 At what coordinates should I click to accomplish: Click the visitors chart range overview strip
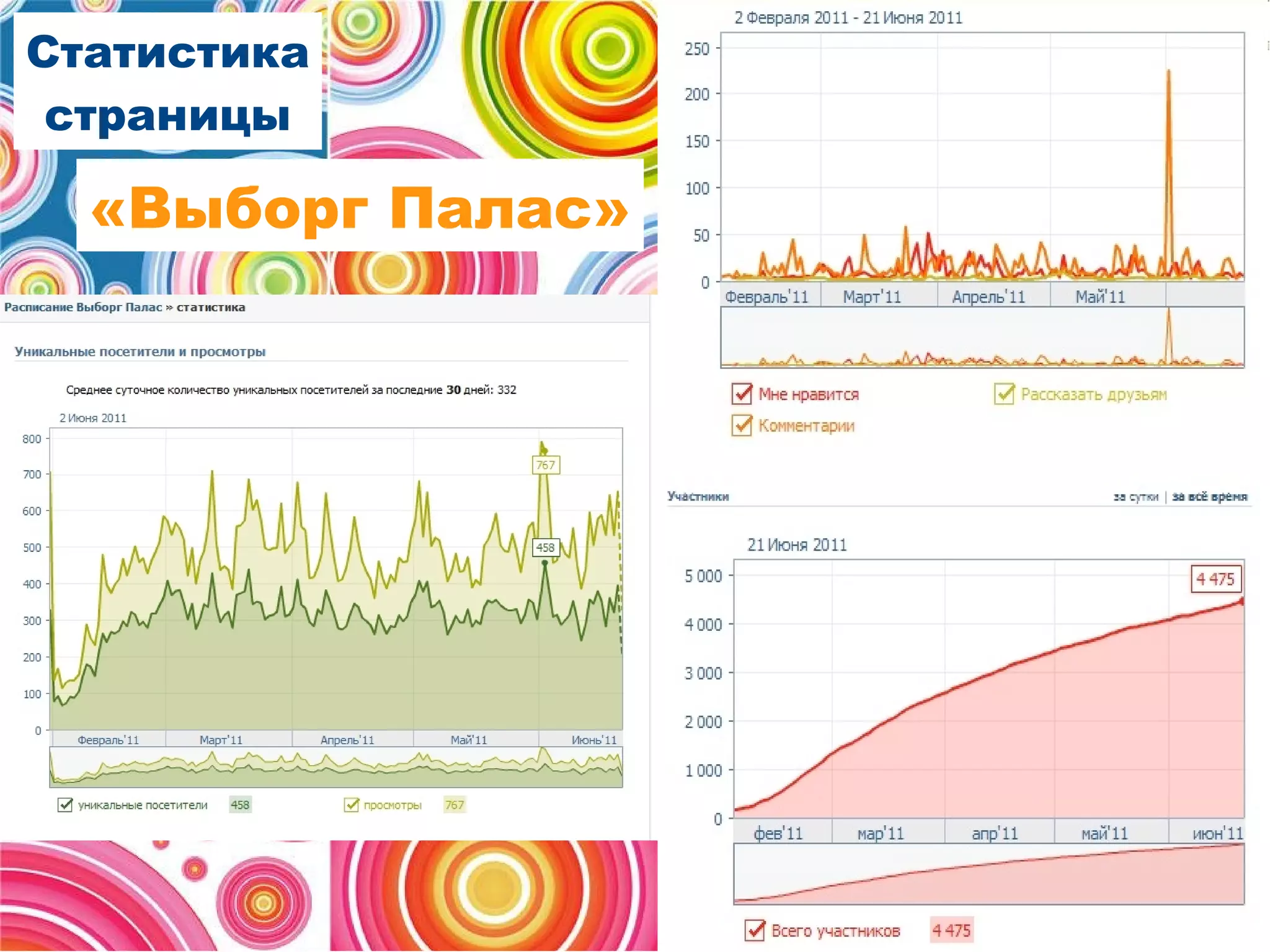click(x=335, y=768)
